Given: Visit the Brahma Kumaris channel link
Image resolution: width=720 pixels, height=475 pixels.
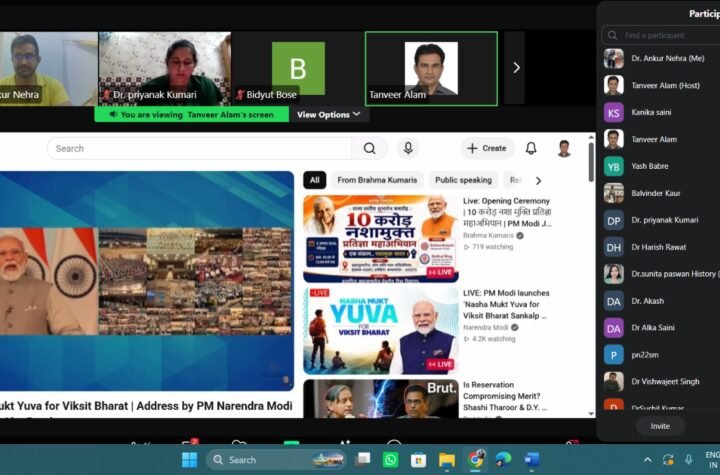Looking at the screenshot, I should (489, 235).
